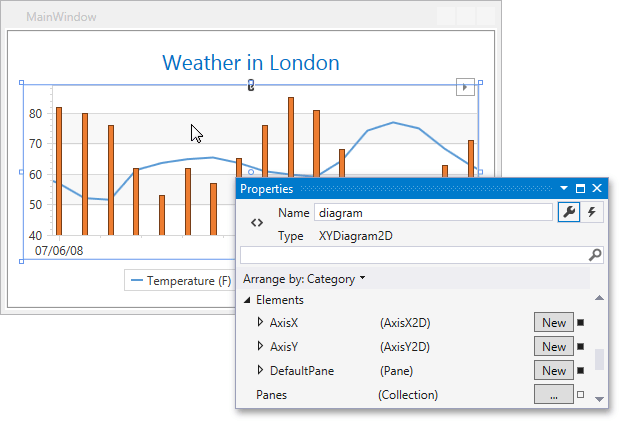Click the link anchor icon atop the diagram

coord(251,85)
